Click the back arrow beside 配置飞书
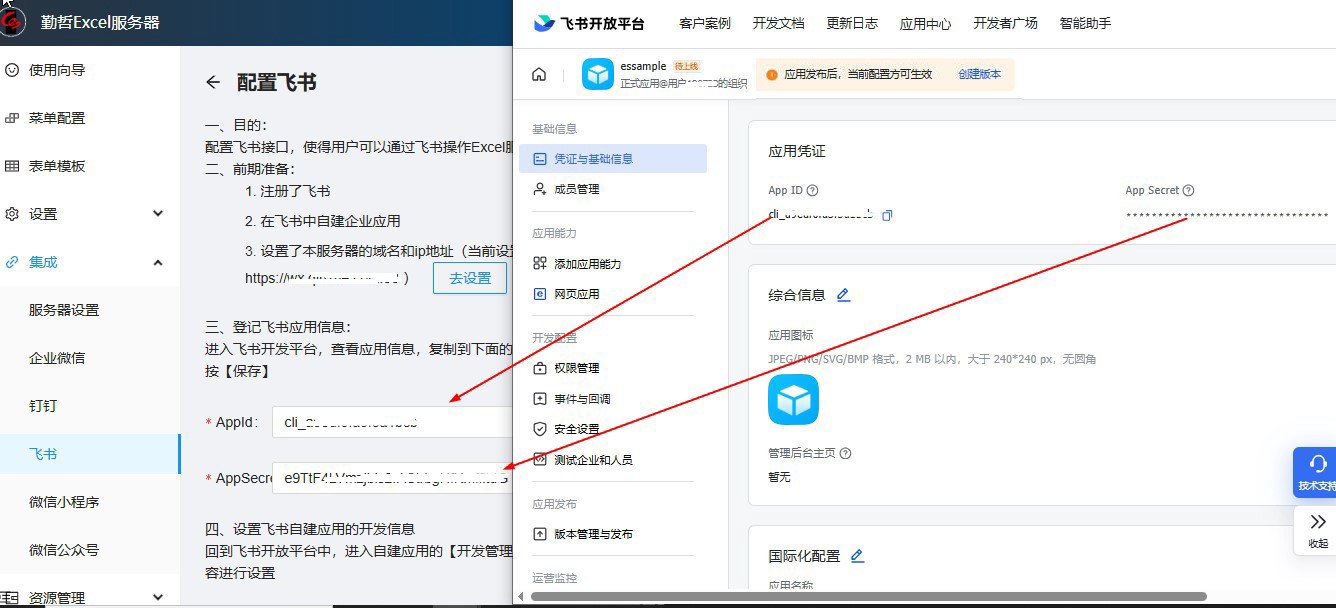Viewport: 1336px width, 608px height. point(213,83)
